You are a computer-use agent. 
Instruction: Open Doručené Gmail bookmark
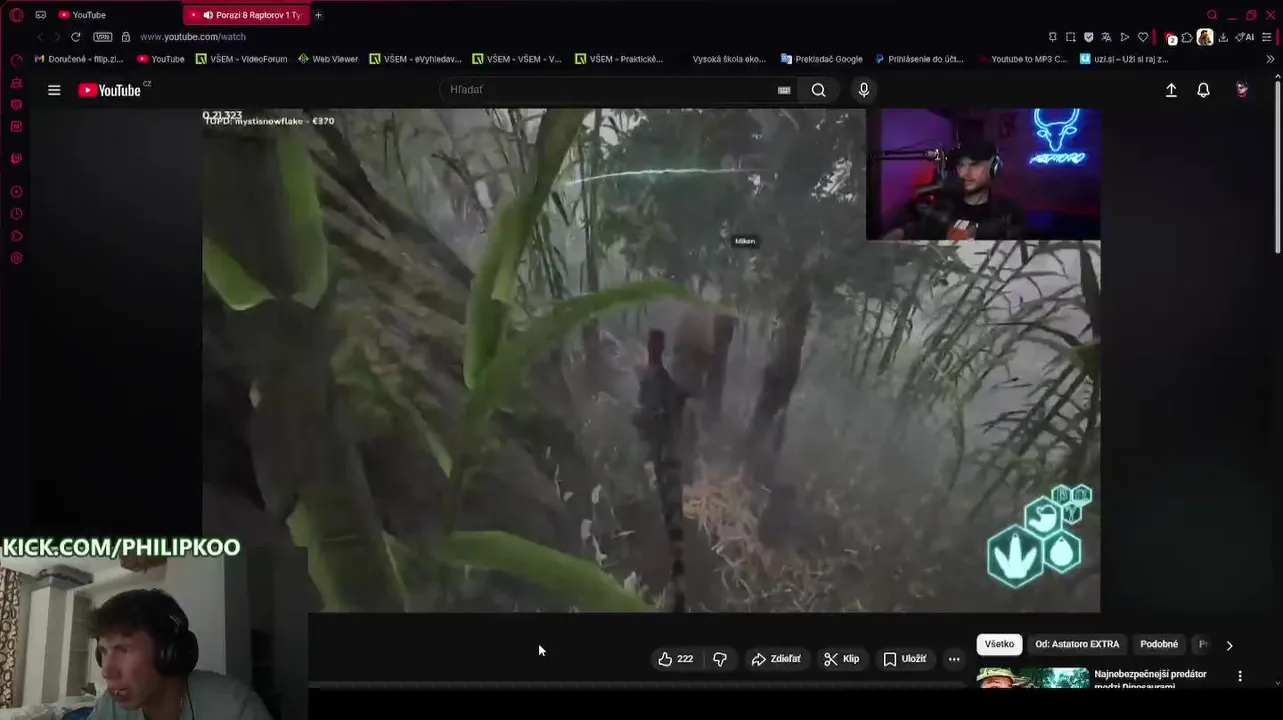79,59
